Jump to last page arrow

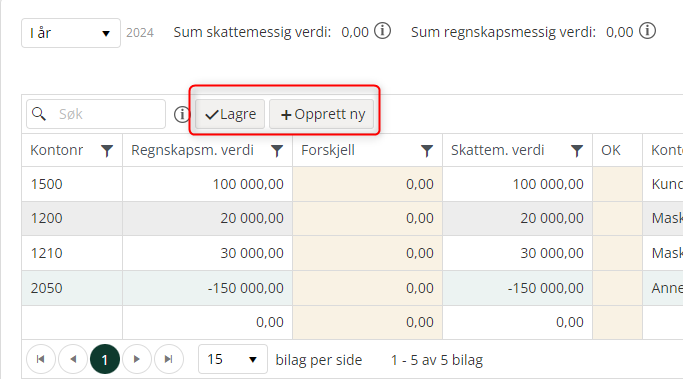[169, 359]
